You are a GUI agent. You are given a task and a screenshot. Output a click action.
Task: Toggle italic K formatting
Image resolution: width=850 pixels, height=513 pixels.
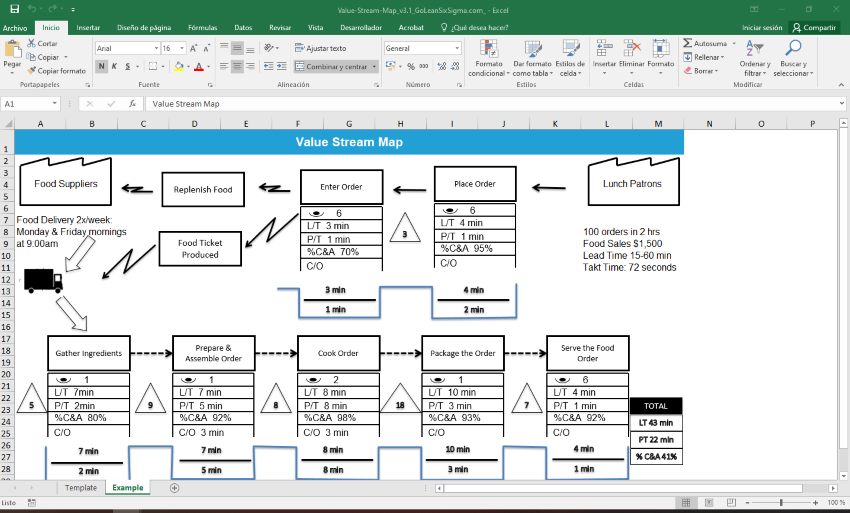pyautogui.click(x=114, y=66)
